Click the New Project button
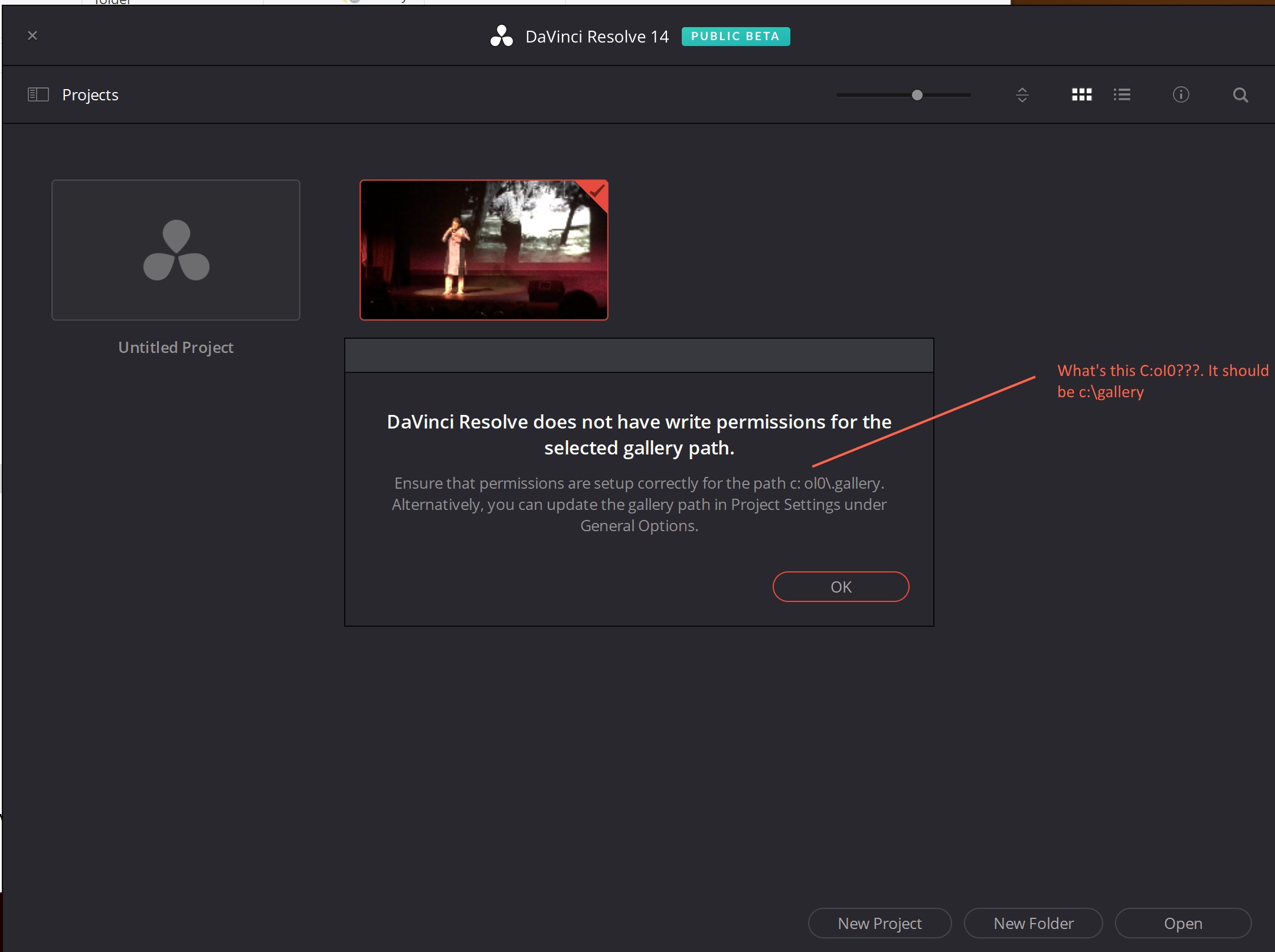Screen dimensions: 1275x952 880,923
